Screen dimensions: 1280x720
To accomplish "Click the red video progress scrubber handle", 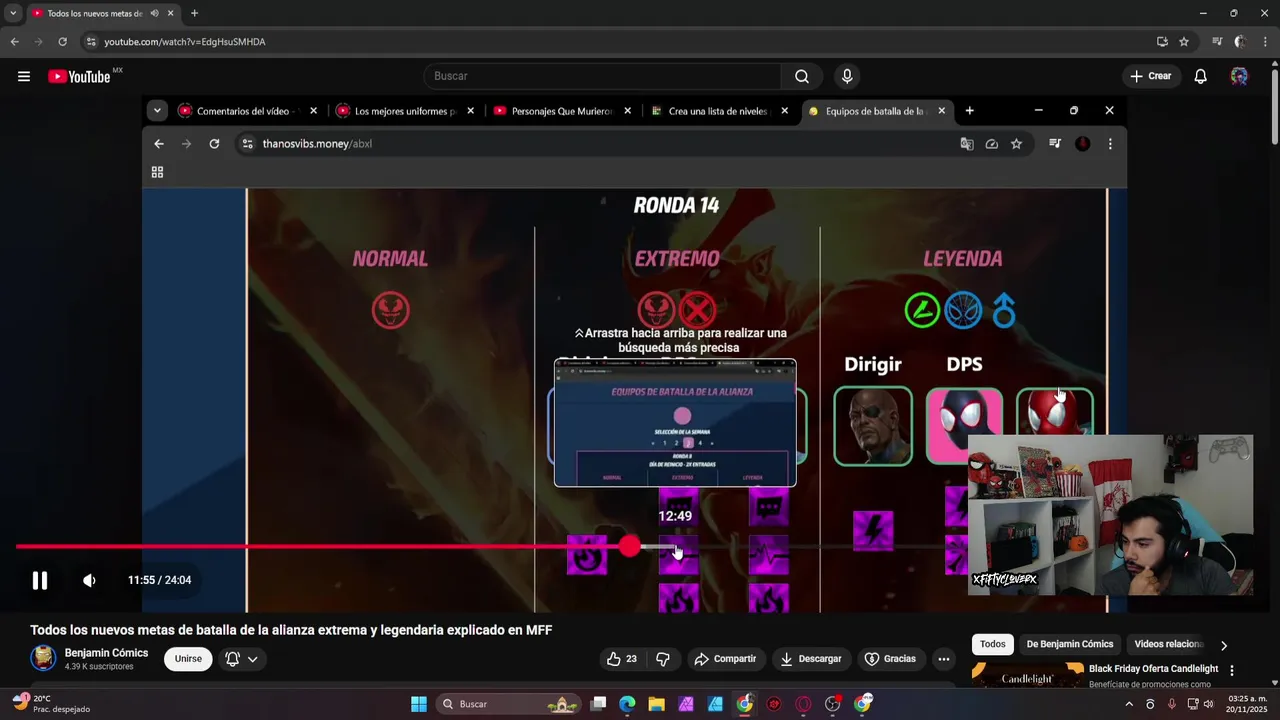I will [629, 546].
